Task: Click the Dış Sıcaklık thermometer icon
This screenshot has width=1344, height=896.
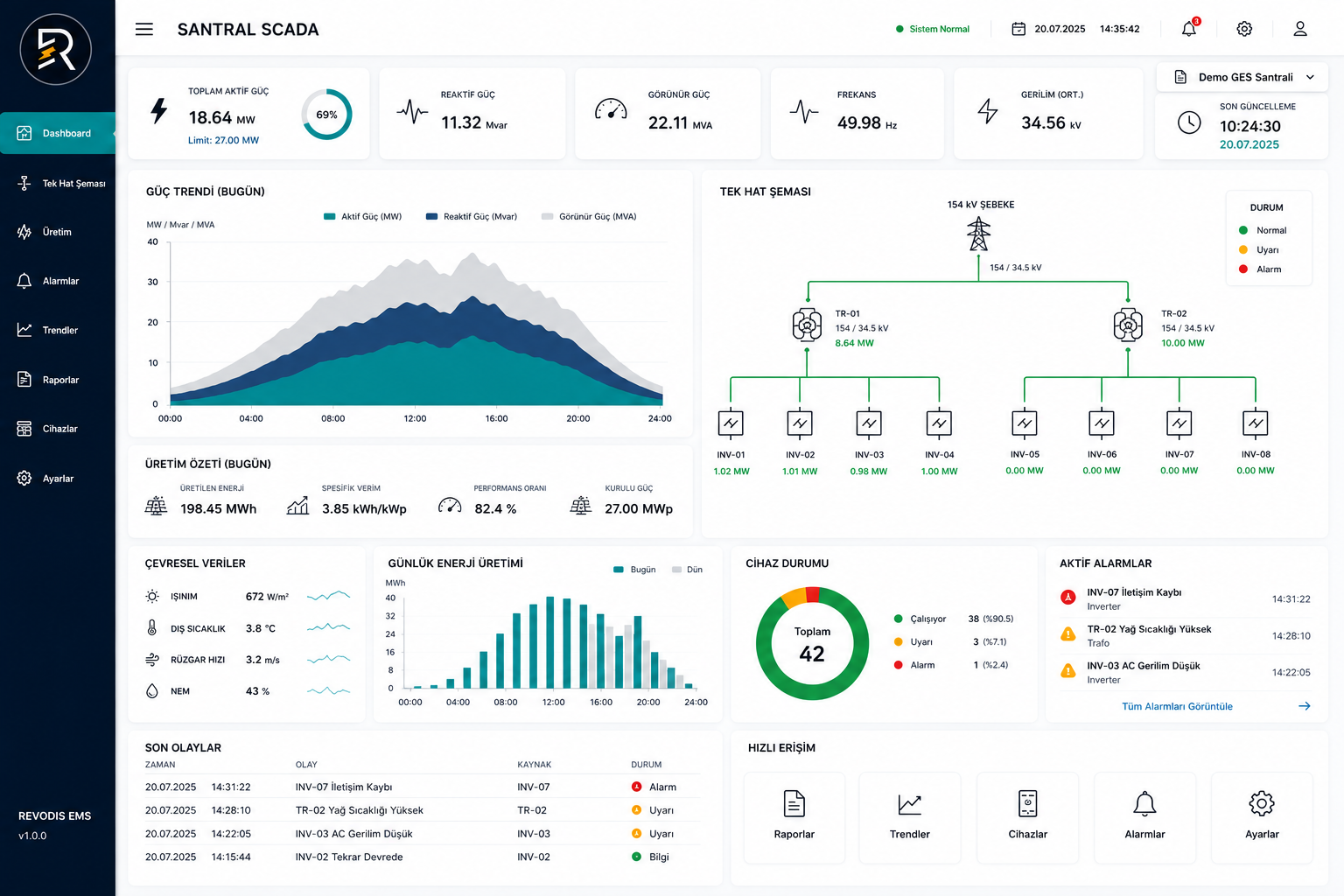Action: (152, 628)
